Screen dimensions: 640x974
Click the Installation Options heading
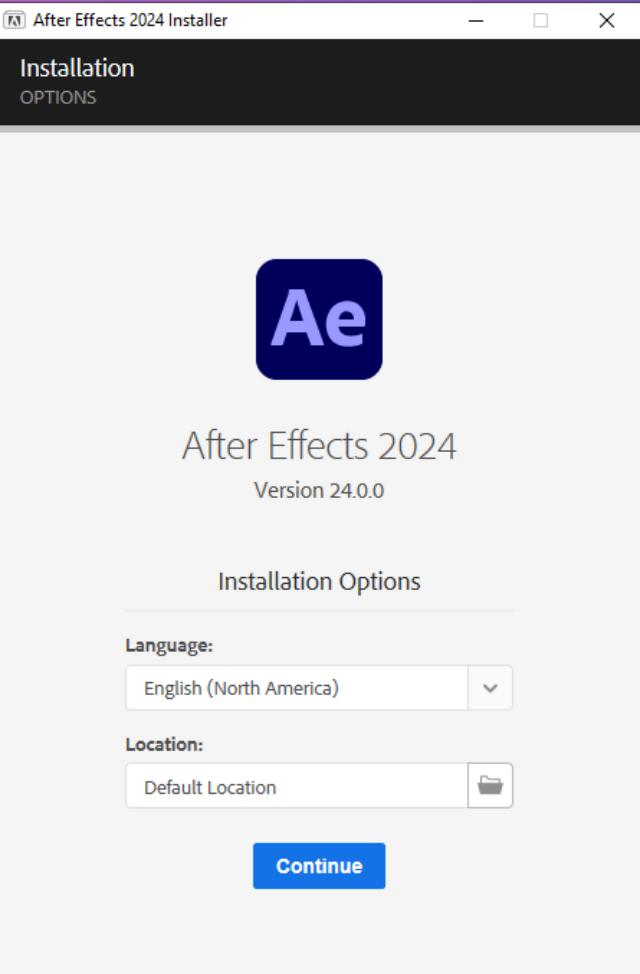pos(319,581)
